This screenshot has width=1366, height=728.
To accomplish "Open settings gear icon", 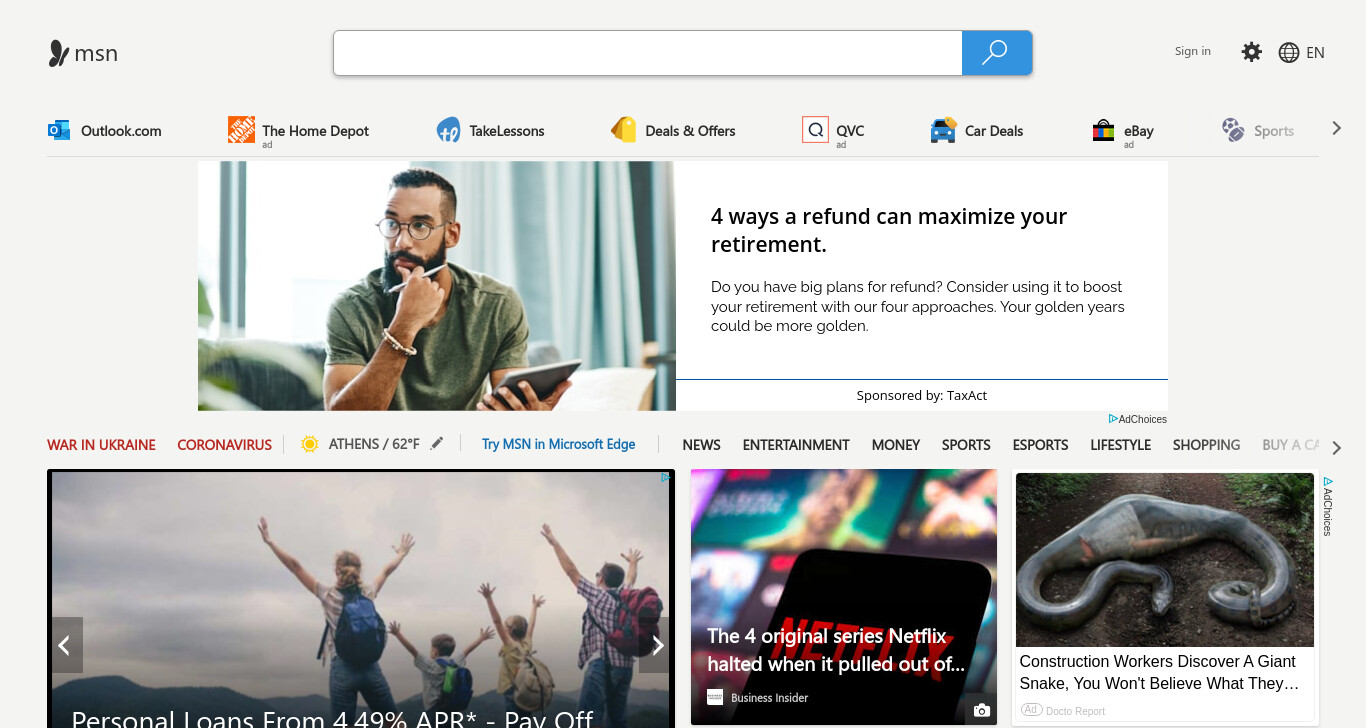I will 1251,52.
